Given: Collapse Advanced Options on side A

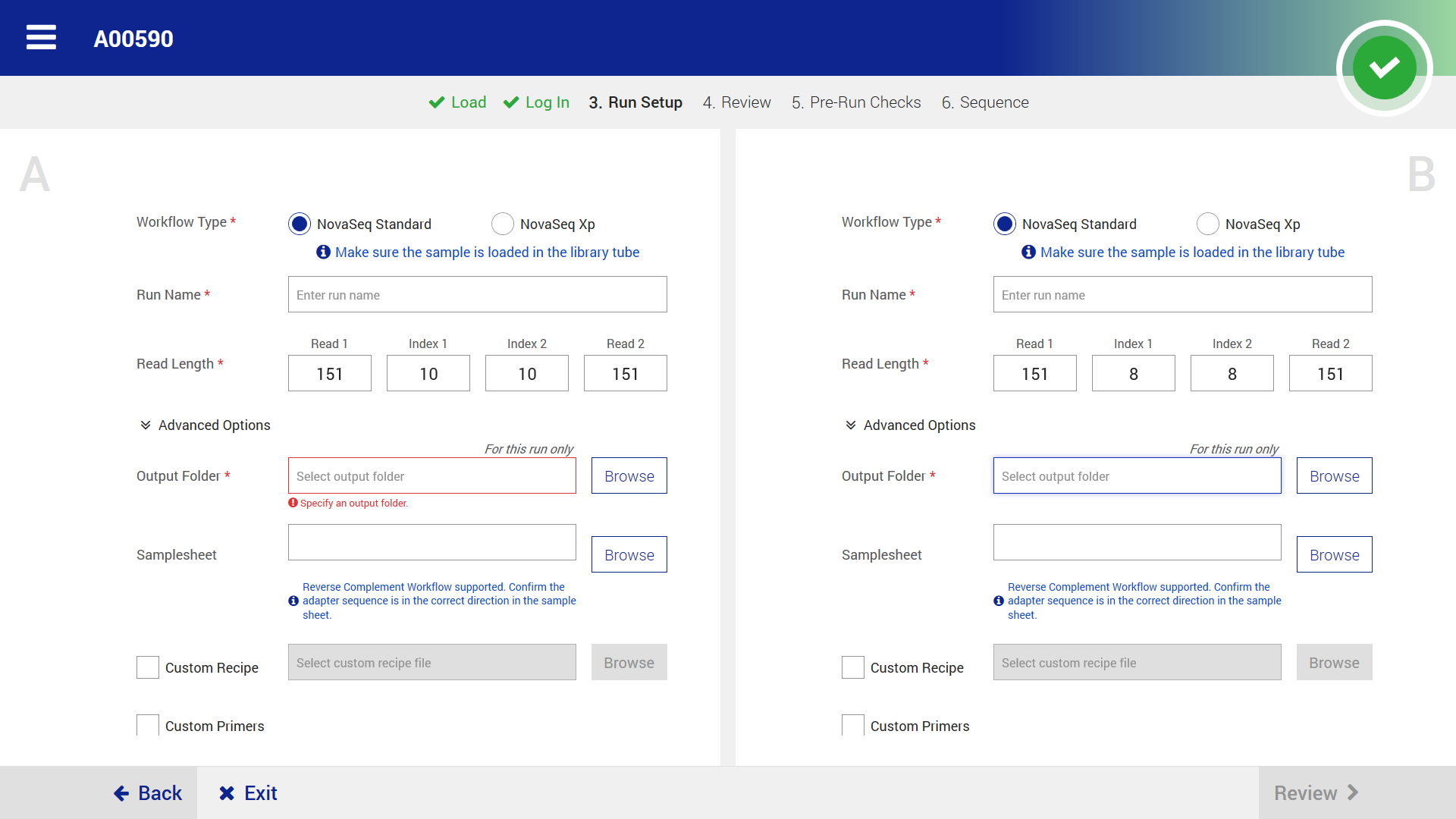Looking at the screenshot, I should tap(205, 425).
